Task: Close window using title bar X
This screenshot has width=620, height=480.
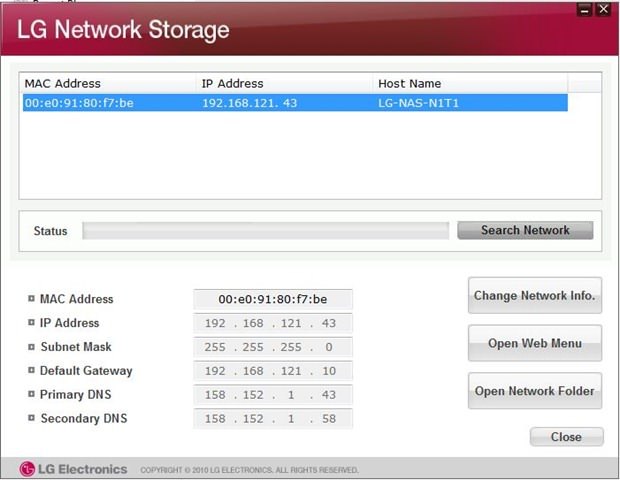Action: [x=603, y=9]
